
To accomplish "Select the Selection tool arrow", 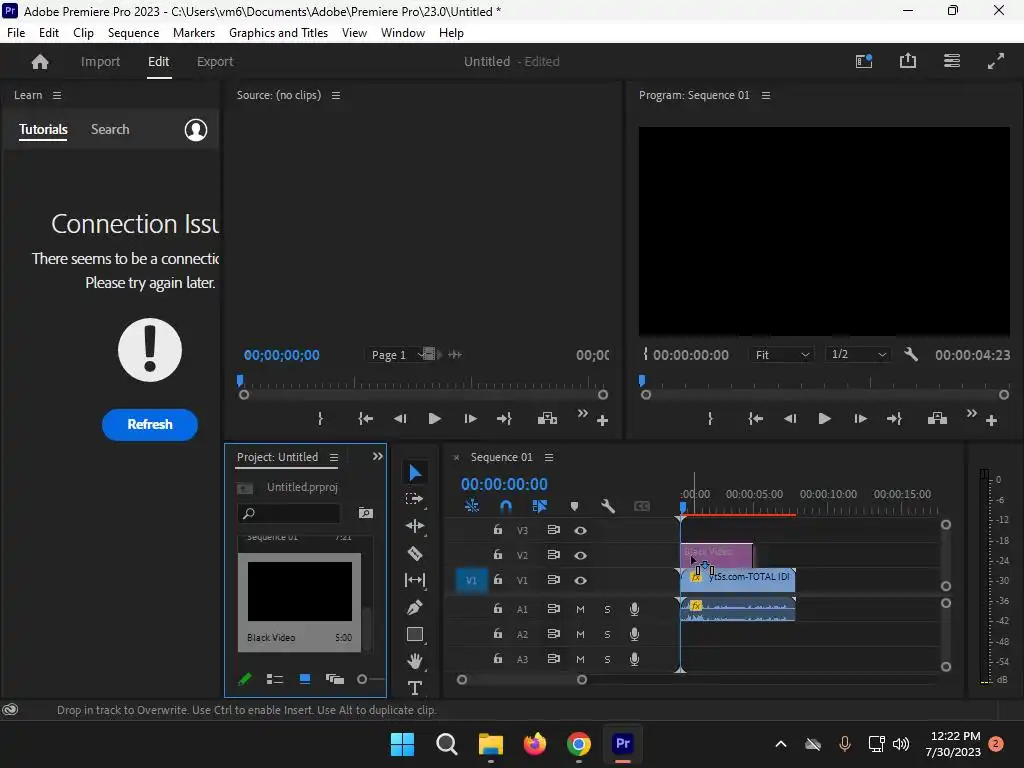I will point(415,472).
